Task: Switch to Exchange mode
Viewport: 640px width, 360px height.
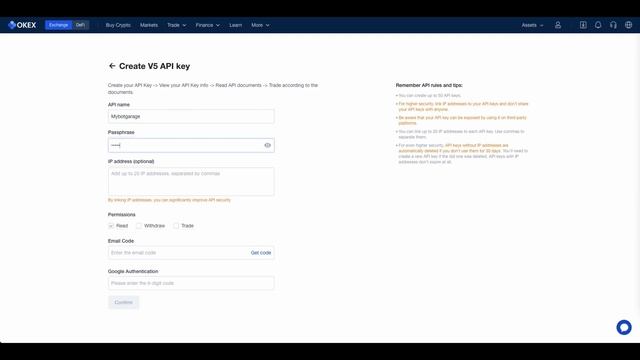Action: coord(58,25)
